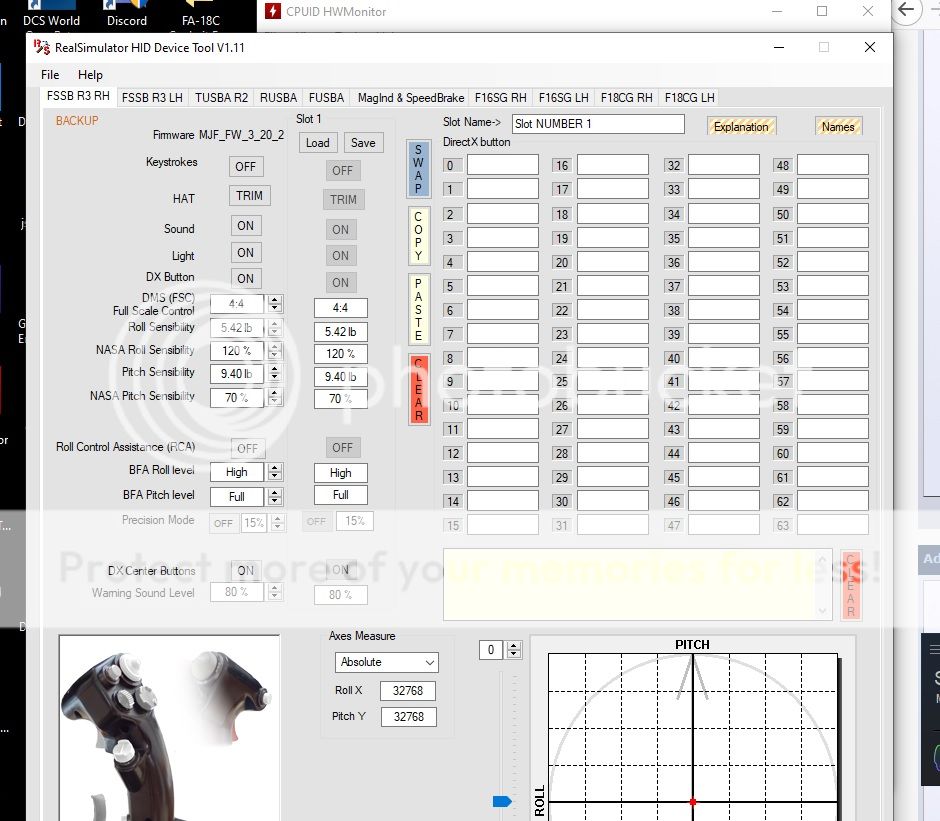This screenshot has width=940, height=821.
Task: Enable Roll Control Assistance (RCA)
Action: coord(245,447)
